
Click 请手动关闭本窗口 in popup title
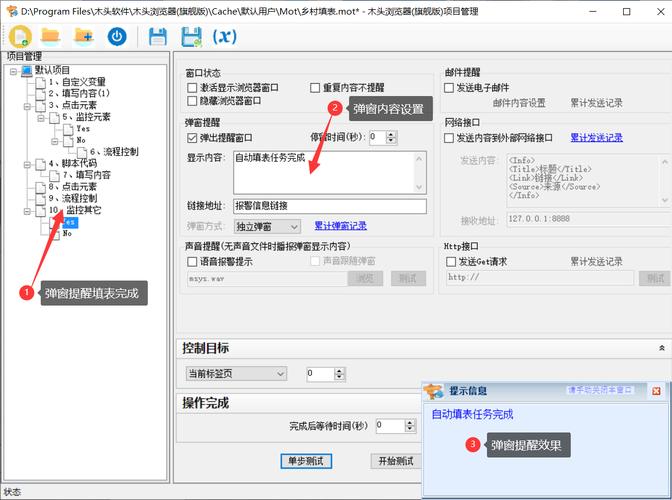(x=600, y=390)
